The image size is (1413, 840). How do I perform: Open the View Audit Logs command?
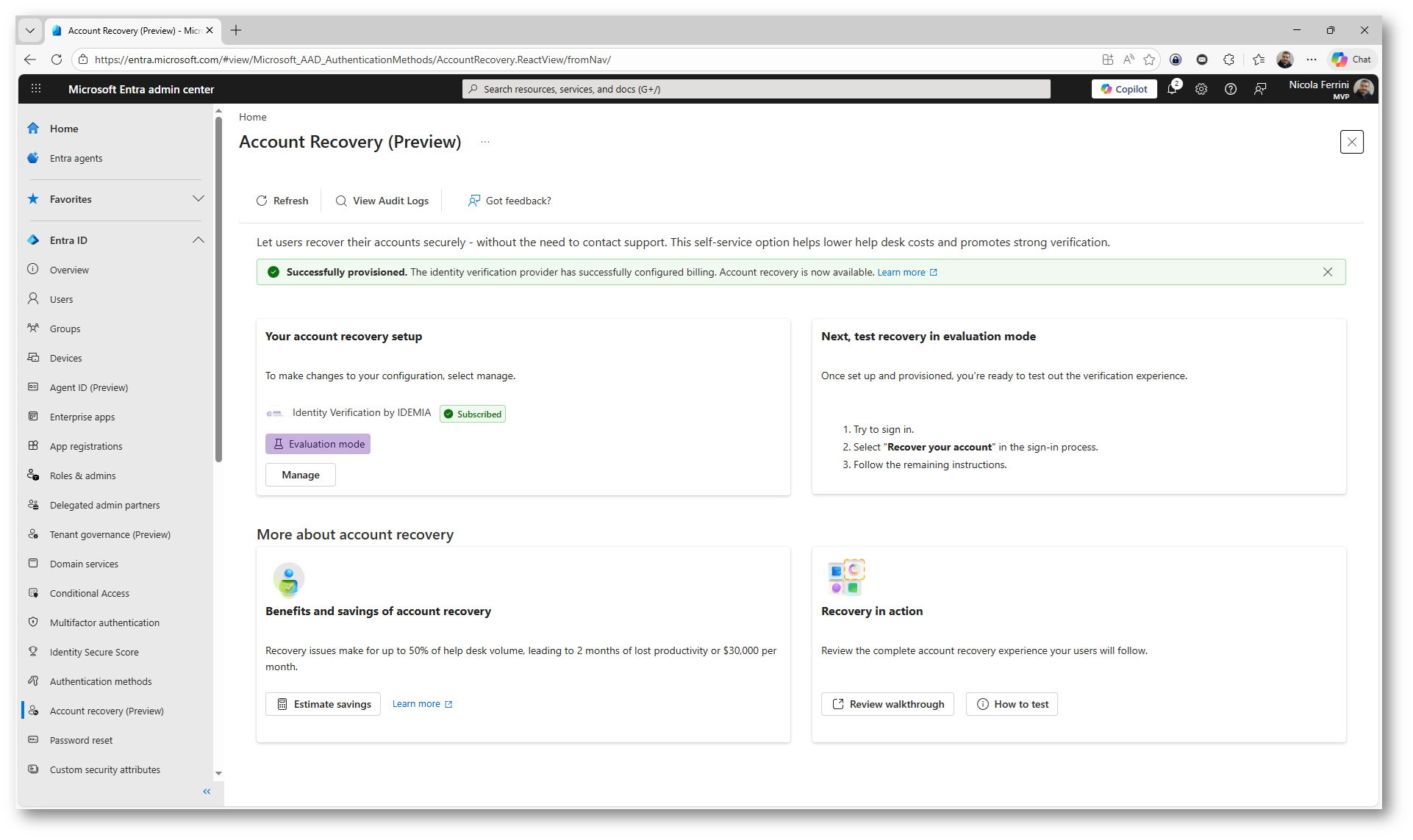tap(382, 201)
